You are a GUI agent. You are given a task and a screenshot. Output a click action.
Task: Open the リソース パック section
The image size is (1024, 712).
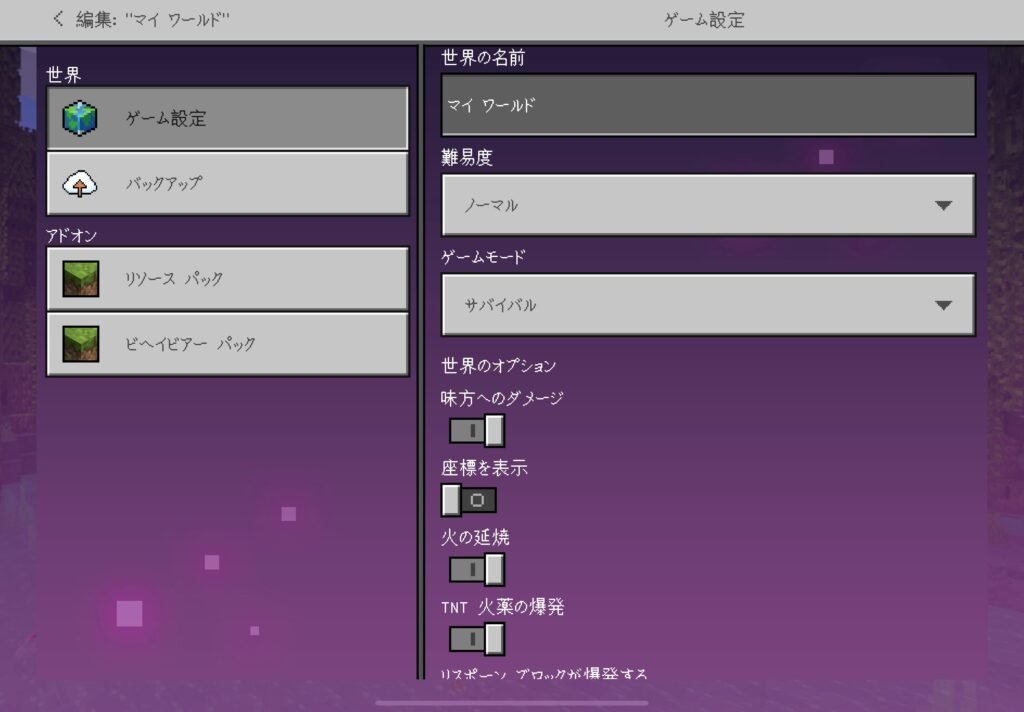coord(227,279)
